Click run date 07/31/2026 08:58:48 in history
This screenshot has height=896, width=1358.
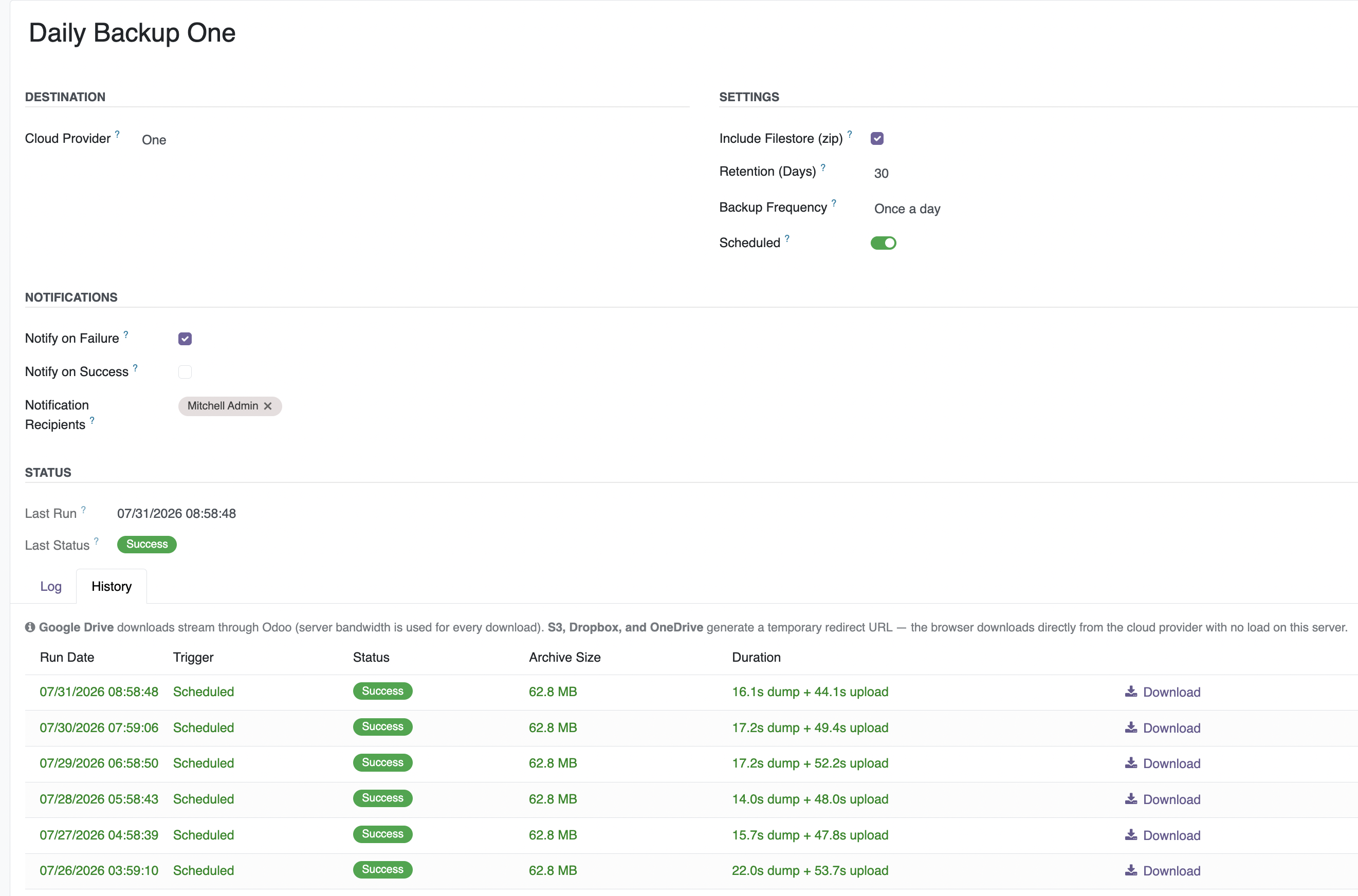pyautogui.click(x=99, y=692)
